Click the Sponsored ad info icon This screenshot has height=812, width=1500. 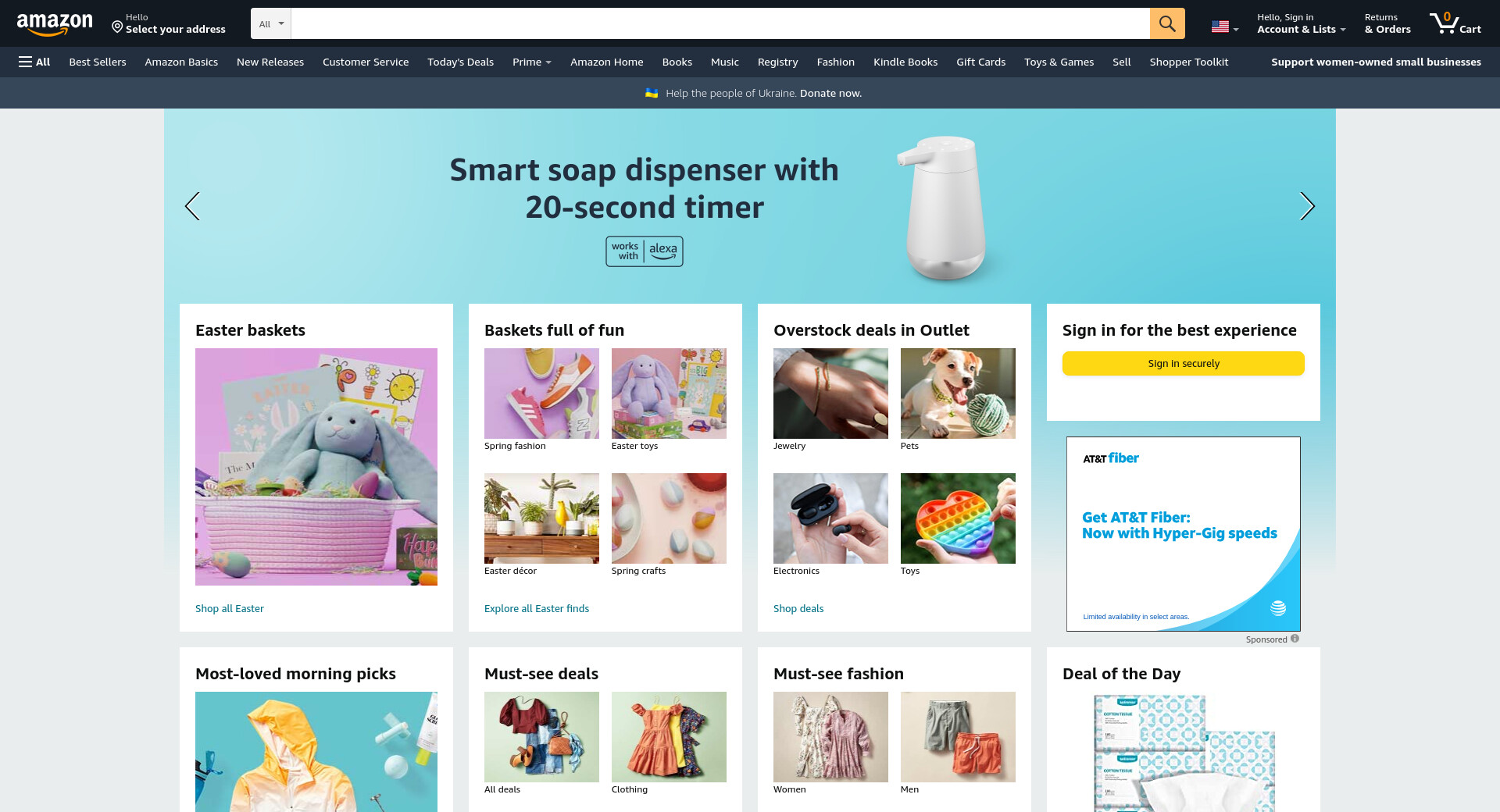click(1295, 639)
